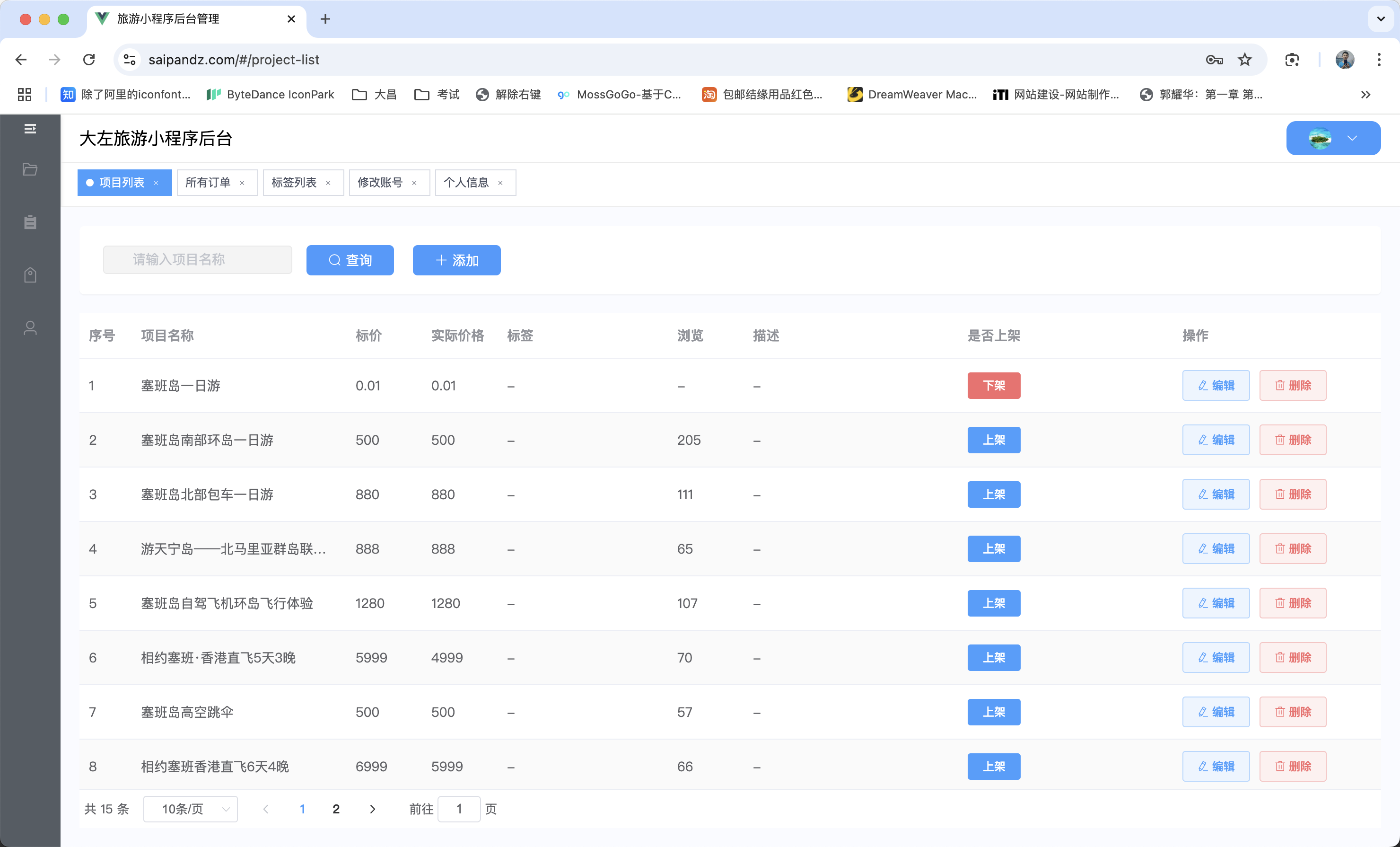
Task: Open the 10条/页 page size dropdown
Action: [190, 809]
